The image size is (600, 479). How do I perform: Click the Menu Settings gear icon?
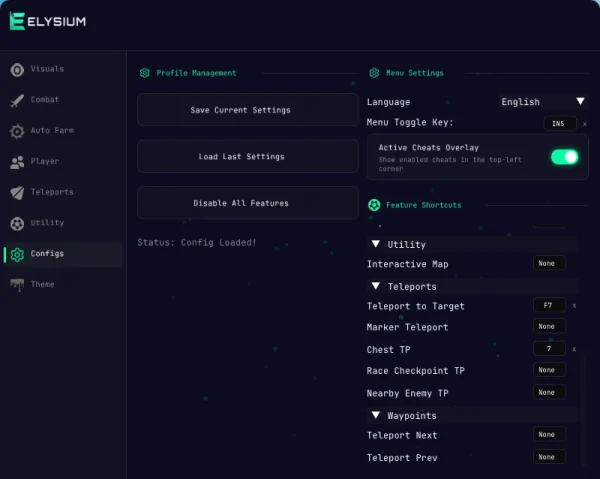(374, 73)
